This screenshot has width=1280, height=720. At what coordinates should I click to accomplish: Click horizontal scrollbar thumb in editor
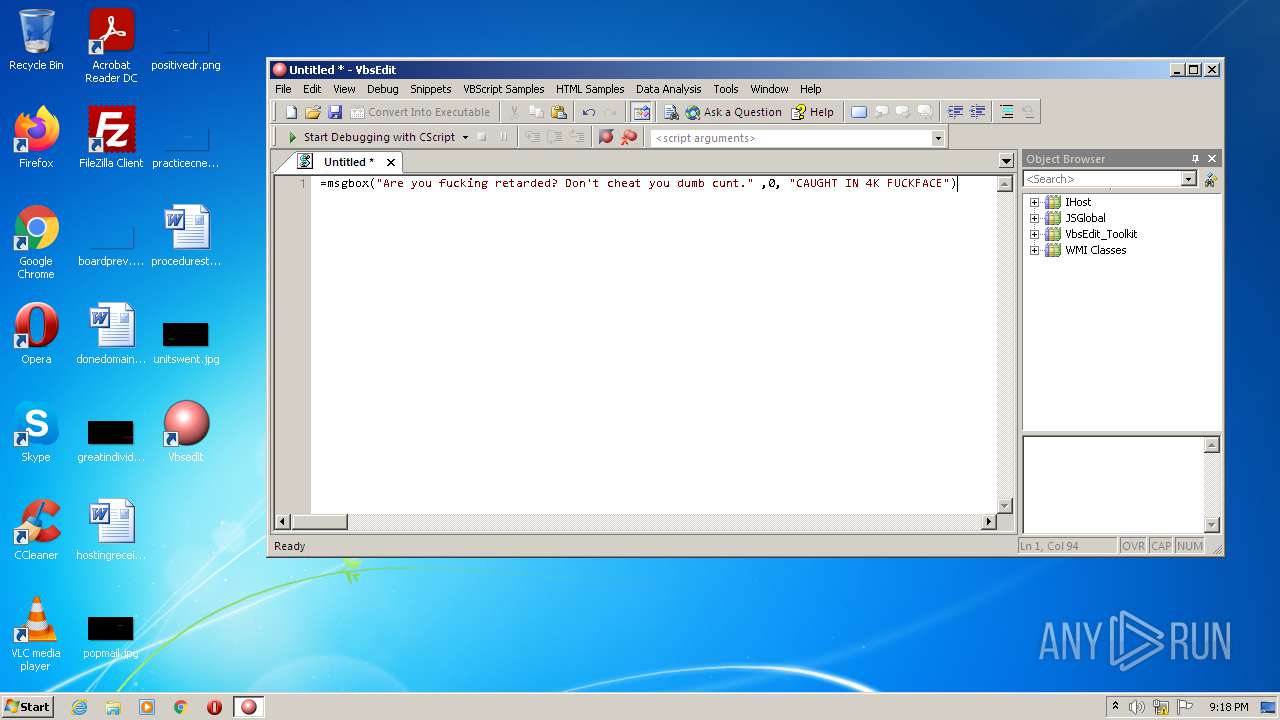[x=319, y=522]
